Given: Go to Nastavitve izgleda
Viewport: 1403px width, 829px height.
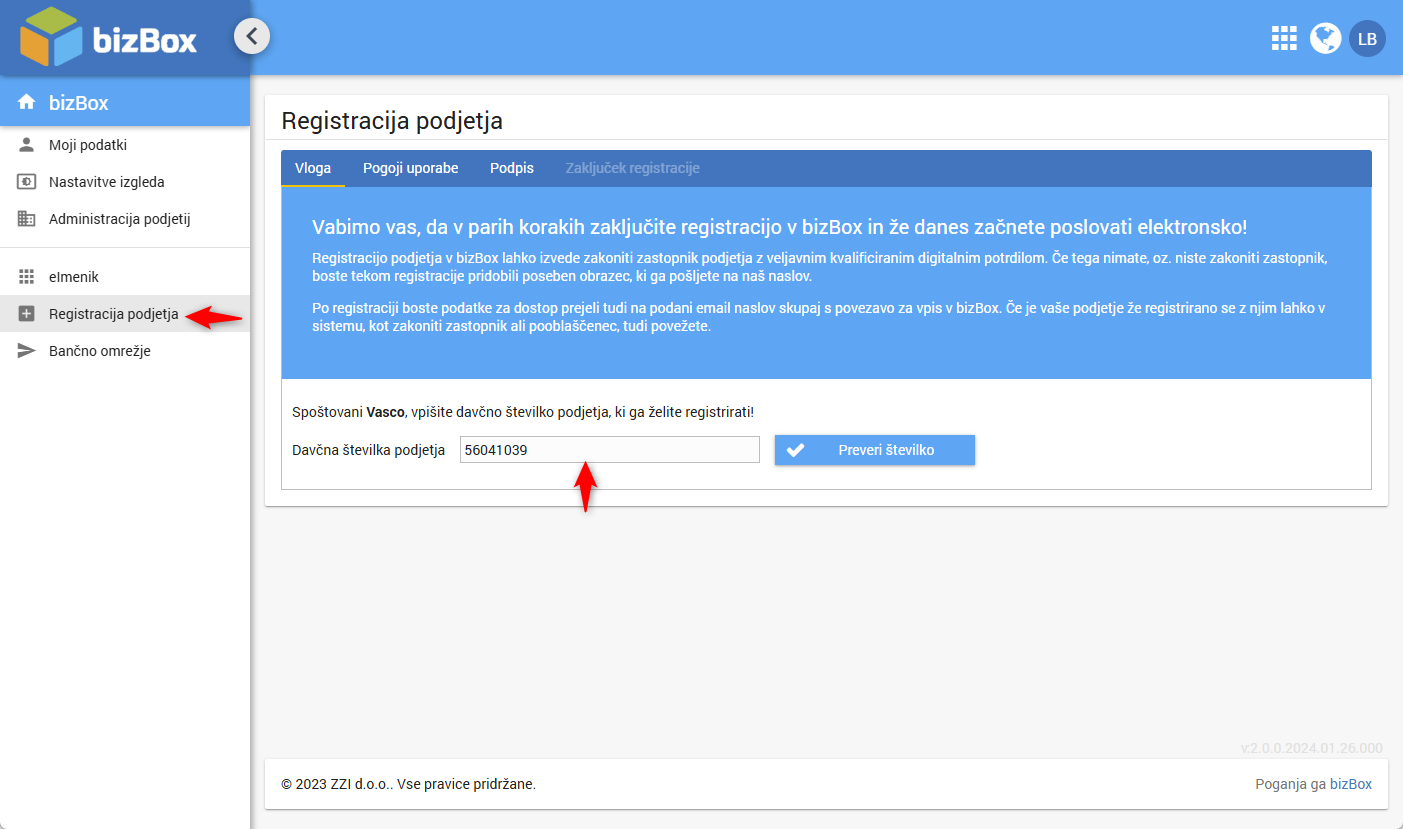Looking at the screenshot, I should [x=125, y=182].
